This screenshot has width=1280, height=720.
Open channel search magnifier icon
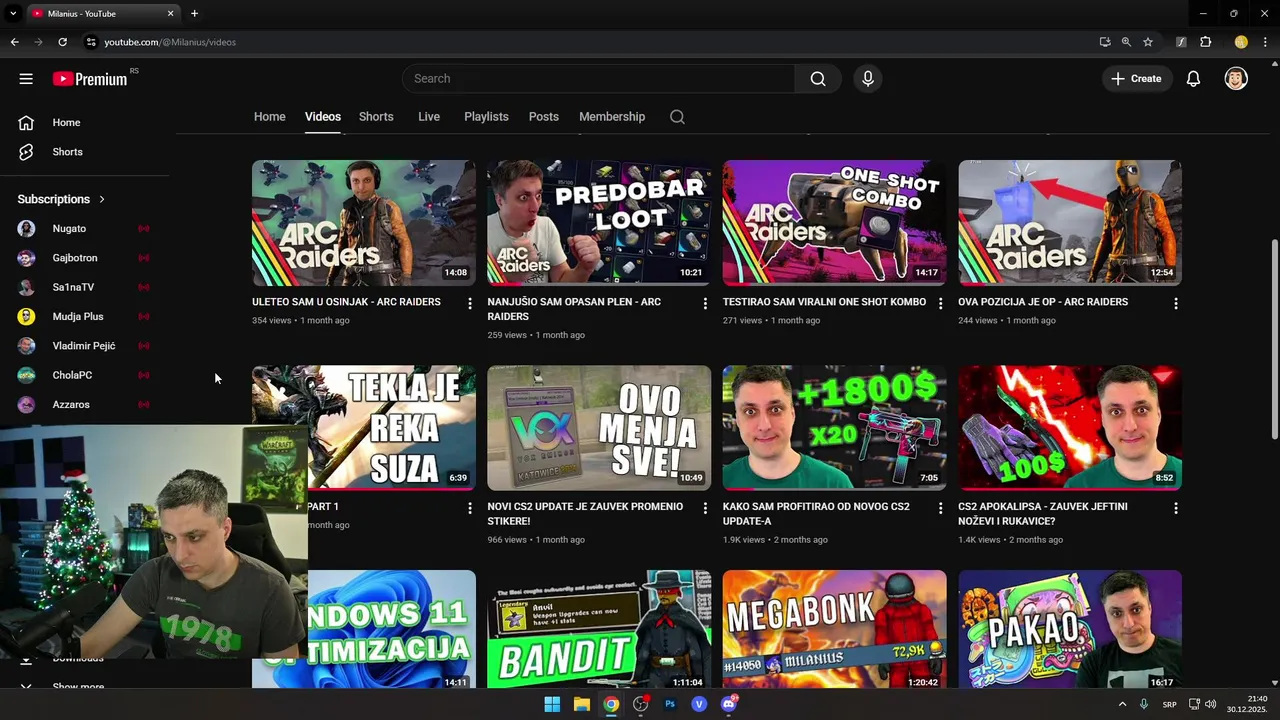[677, 117]
